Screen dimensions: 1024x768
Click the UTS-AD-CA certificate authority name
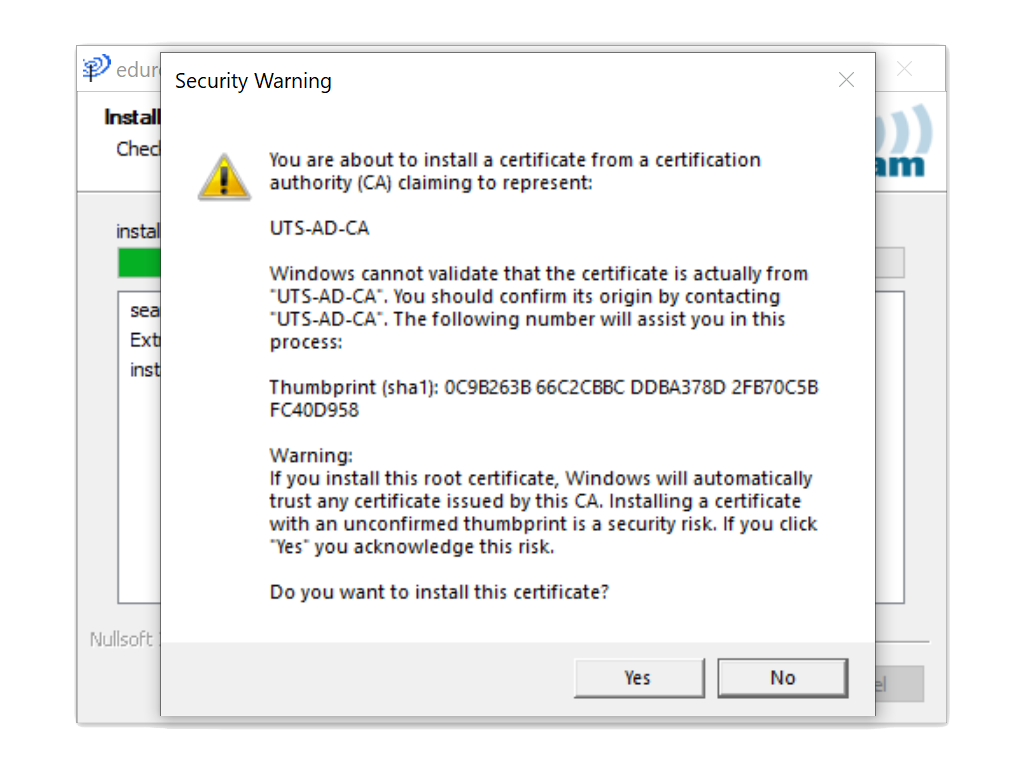pyautogui.click(x=319, y=228)
